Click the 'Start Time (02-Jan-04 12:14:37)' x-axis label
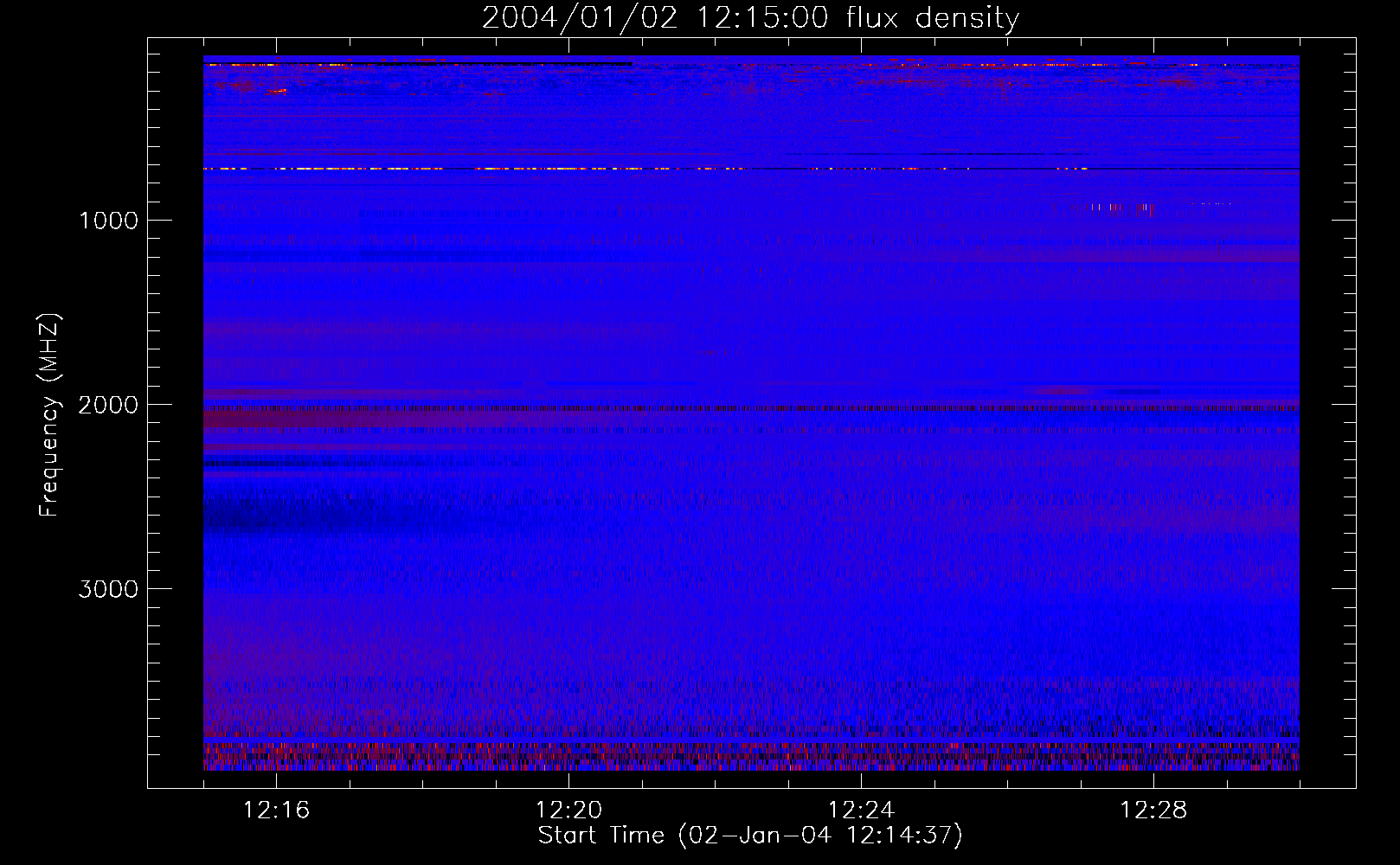The width and height of the screenshot is (1400, 865). pyautogui.click(x=749, y=836)
